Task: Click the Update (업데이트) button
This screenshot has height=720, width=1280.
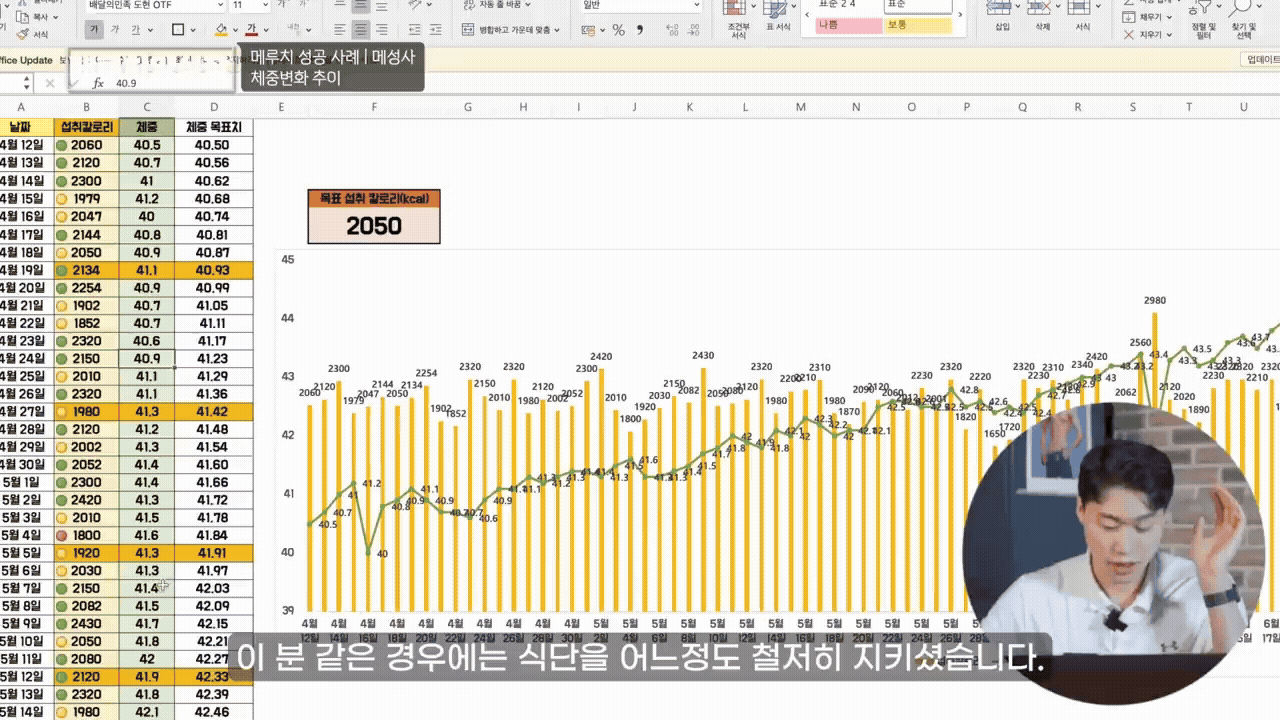Action: 1261,60
